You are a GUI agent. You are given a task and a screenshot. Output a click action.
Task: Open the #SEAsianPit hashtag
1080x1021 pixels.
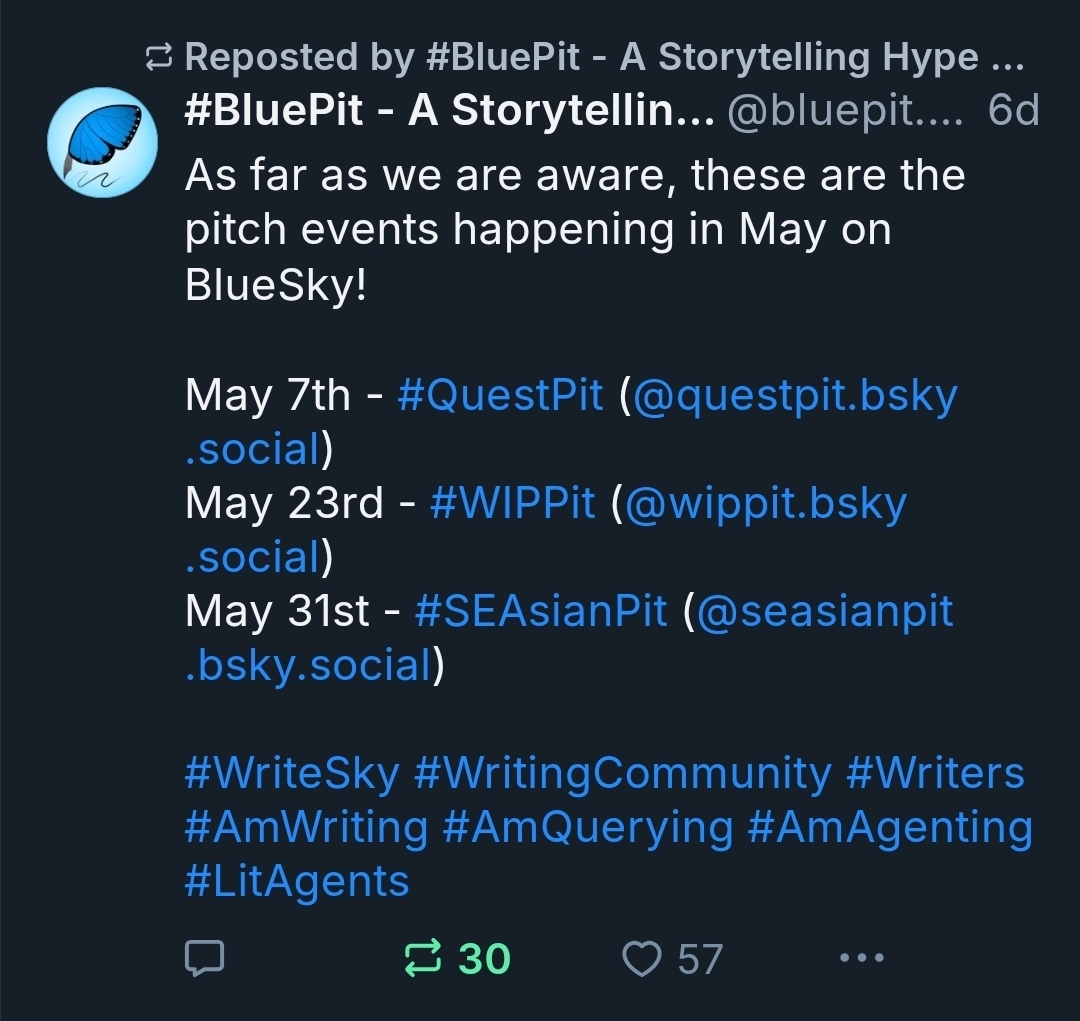(x=540, y=611)
